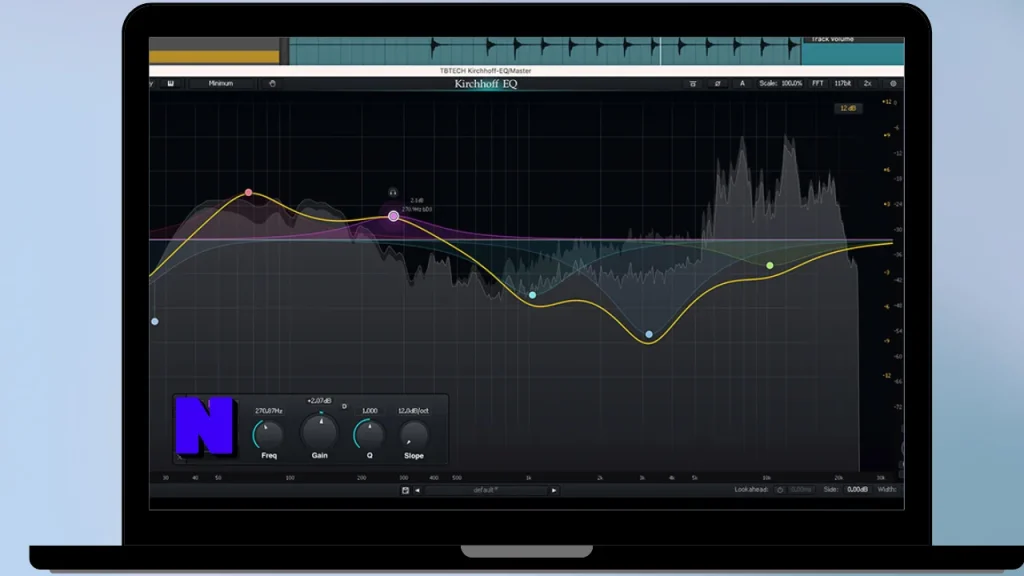Switch the A/B state with the A button
Viewport: 1024px width, 576px height.
pos(742,84)
